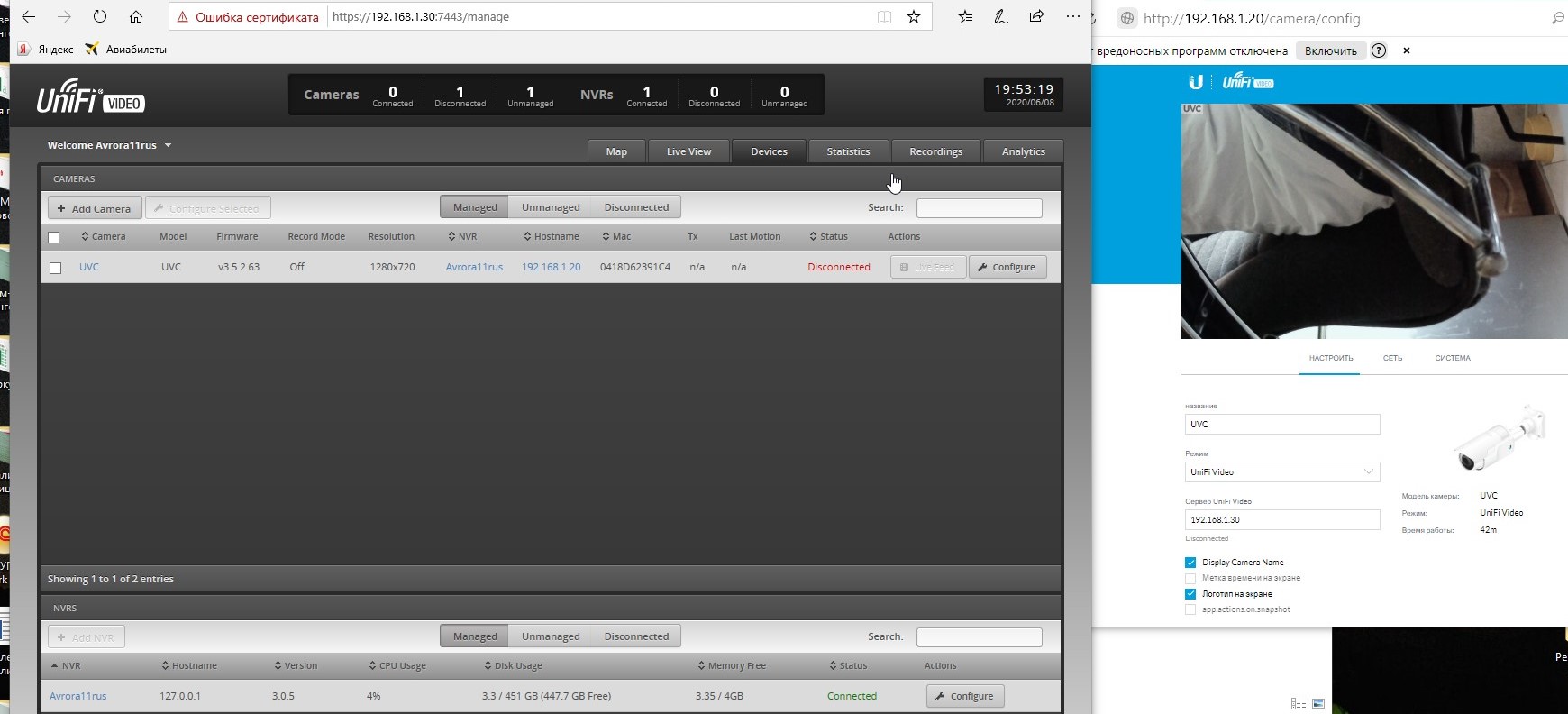
Task: Open camera hostname 192.168.1.20 link
Action: pyautogui.click(x=552, y=267)
